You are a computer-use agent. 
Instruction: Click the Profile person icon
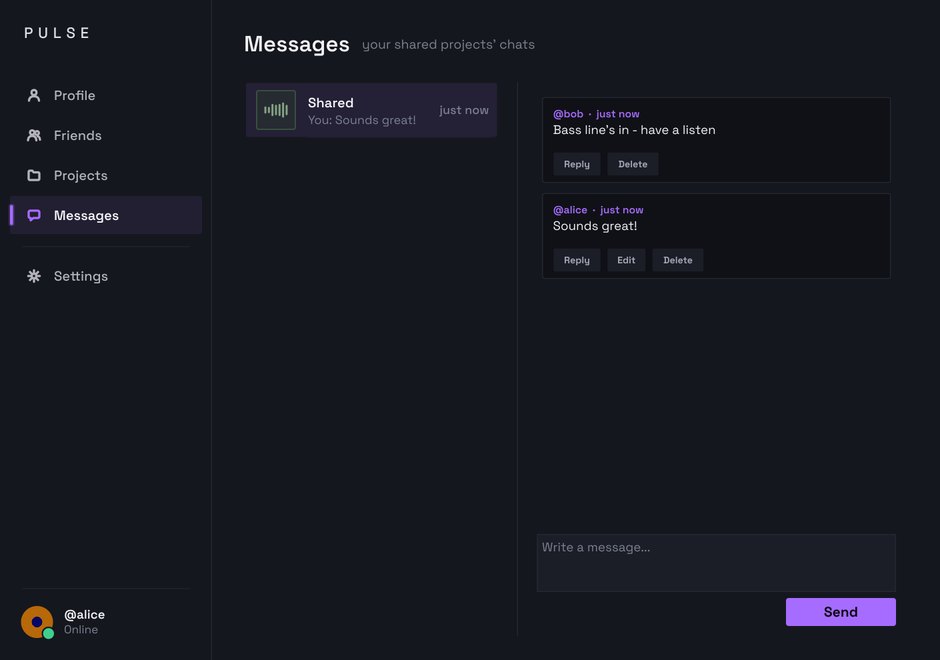tap(34, 95)
